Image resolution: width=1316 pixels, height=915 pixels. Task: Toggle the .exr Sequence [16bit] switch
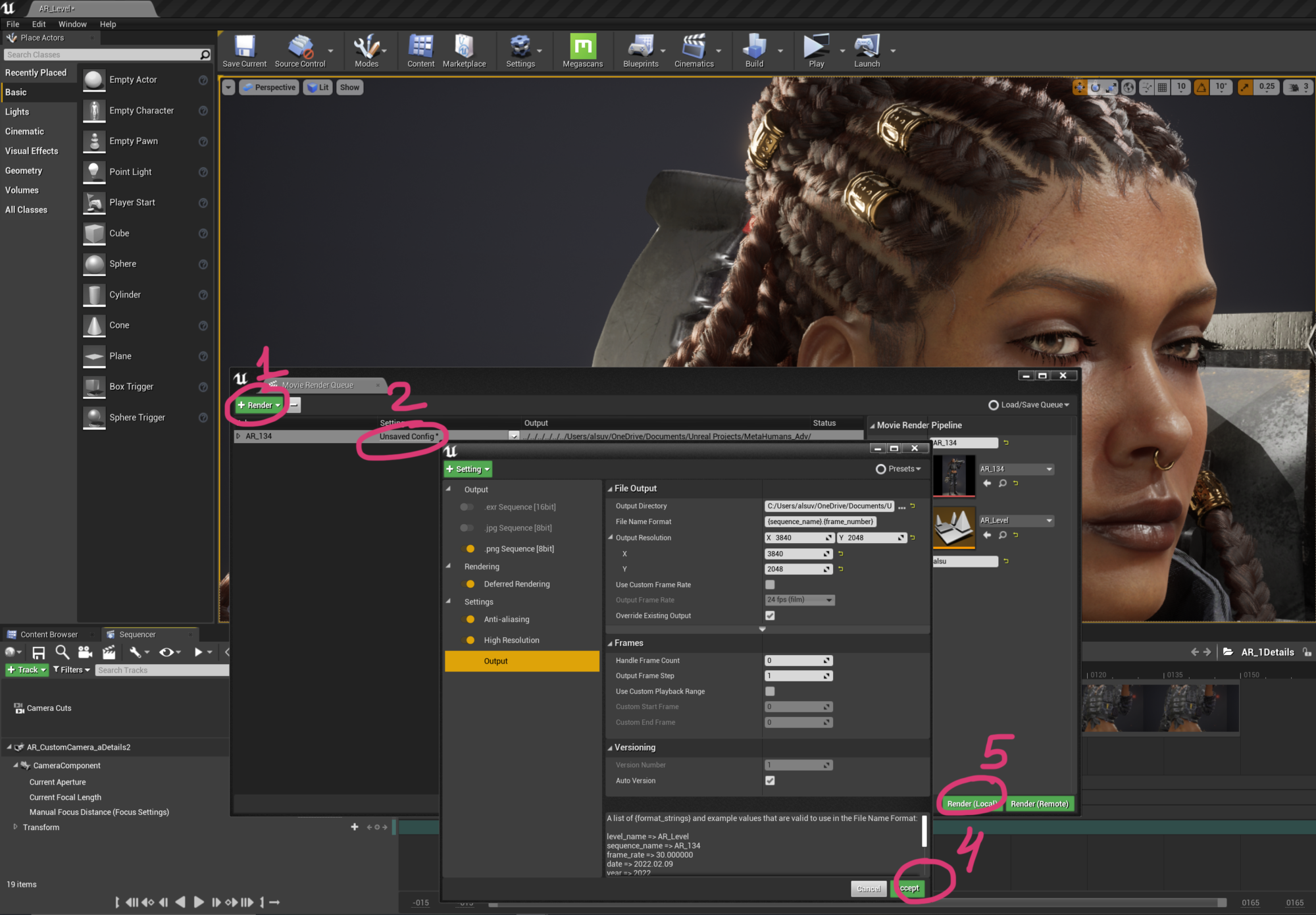pos(467,507)
